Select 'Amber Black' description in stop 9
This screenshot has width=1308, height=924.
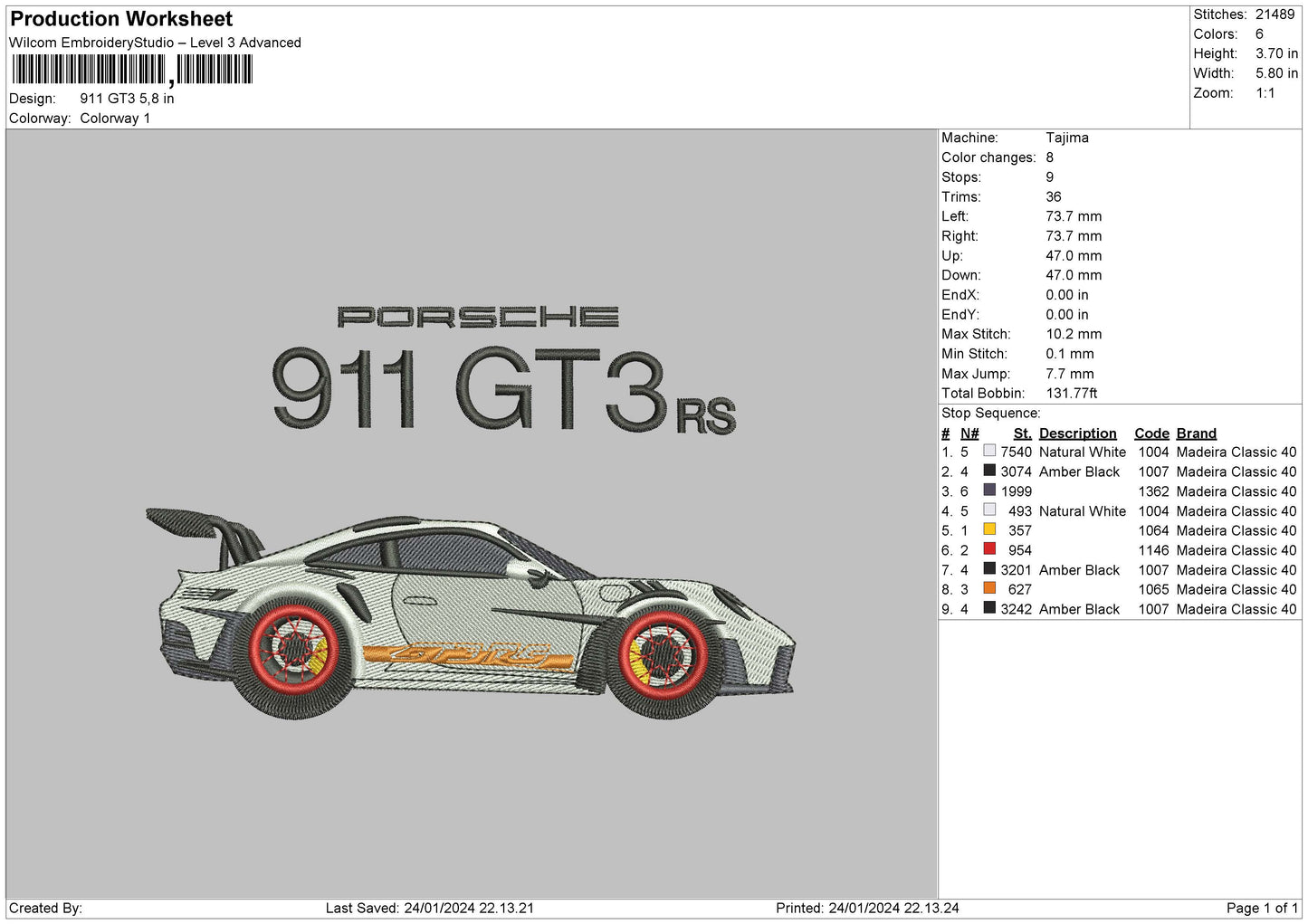(x=1080, y=610)
